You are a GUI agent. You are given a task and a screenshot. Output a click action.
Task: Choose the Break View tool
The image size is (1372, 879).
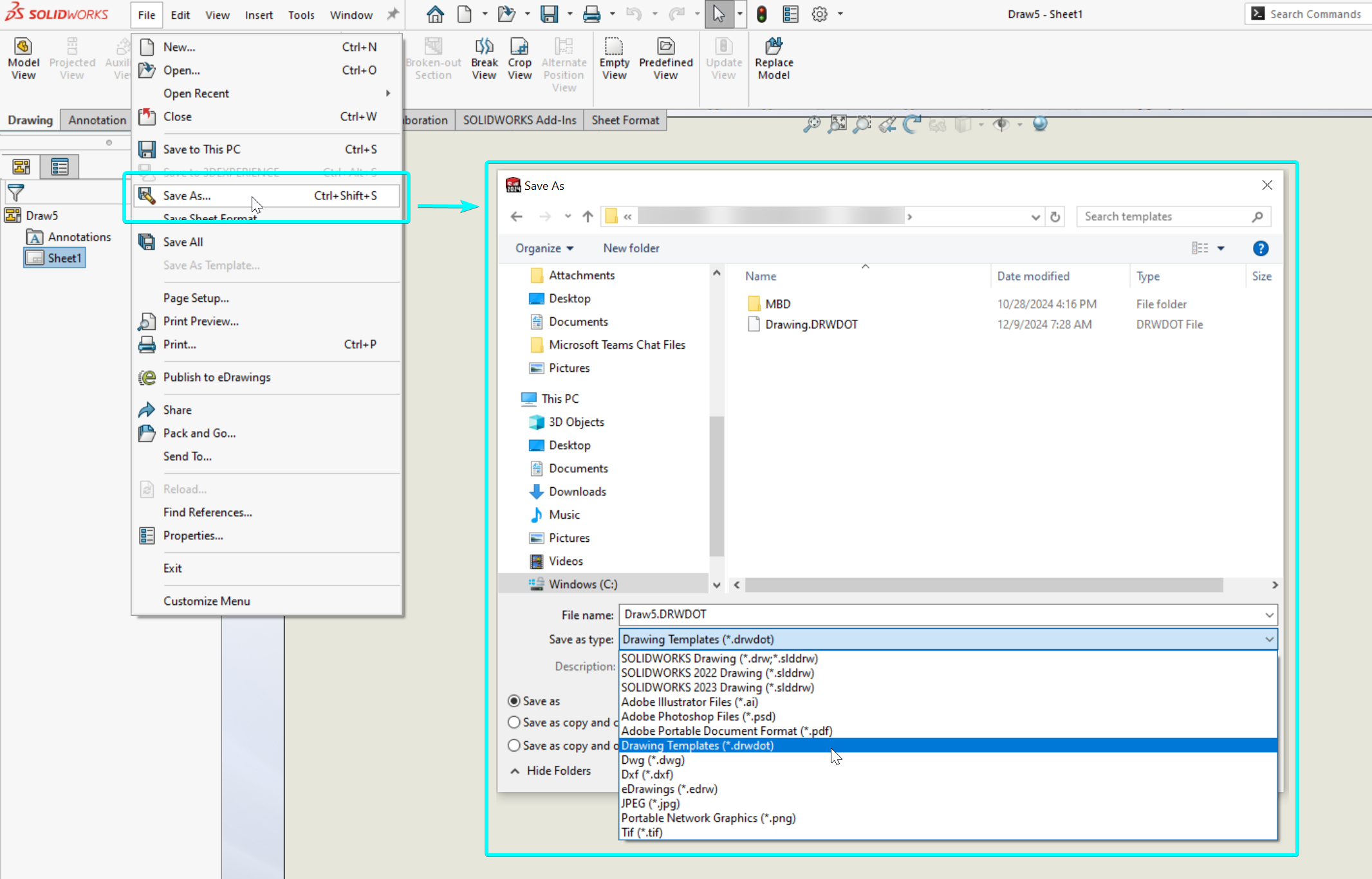(x=484, y=59)
